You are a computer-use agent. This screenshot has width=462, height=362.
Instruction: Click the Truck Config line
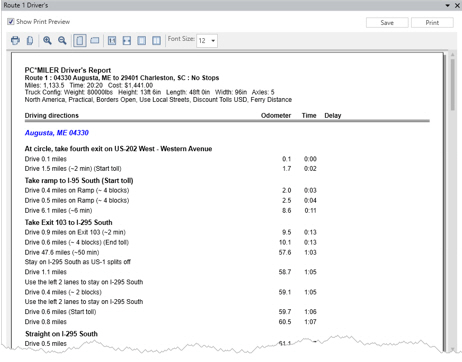[x=149, y=92]
